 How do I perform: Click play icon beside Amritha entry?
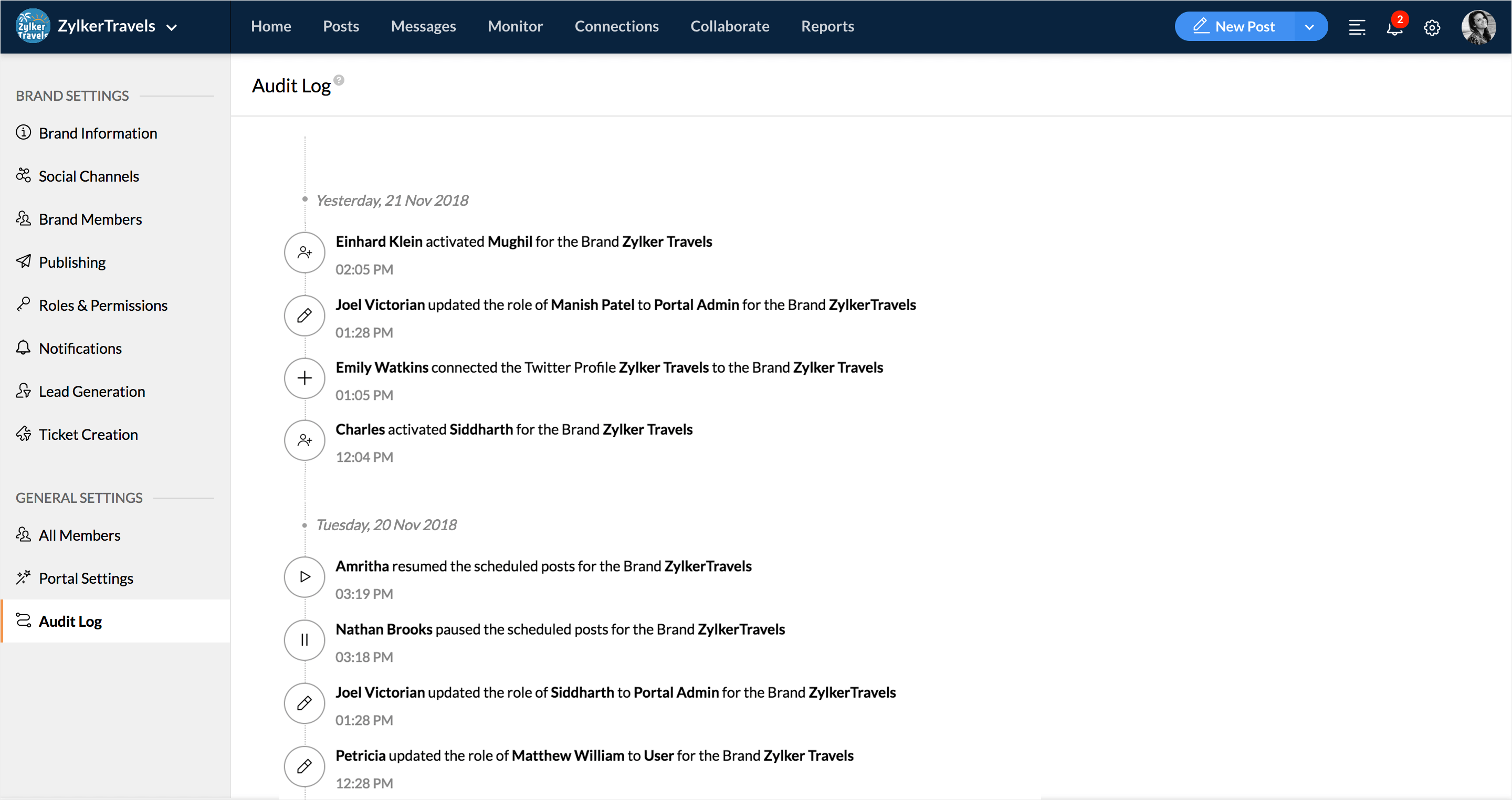[x=304, y=577]
